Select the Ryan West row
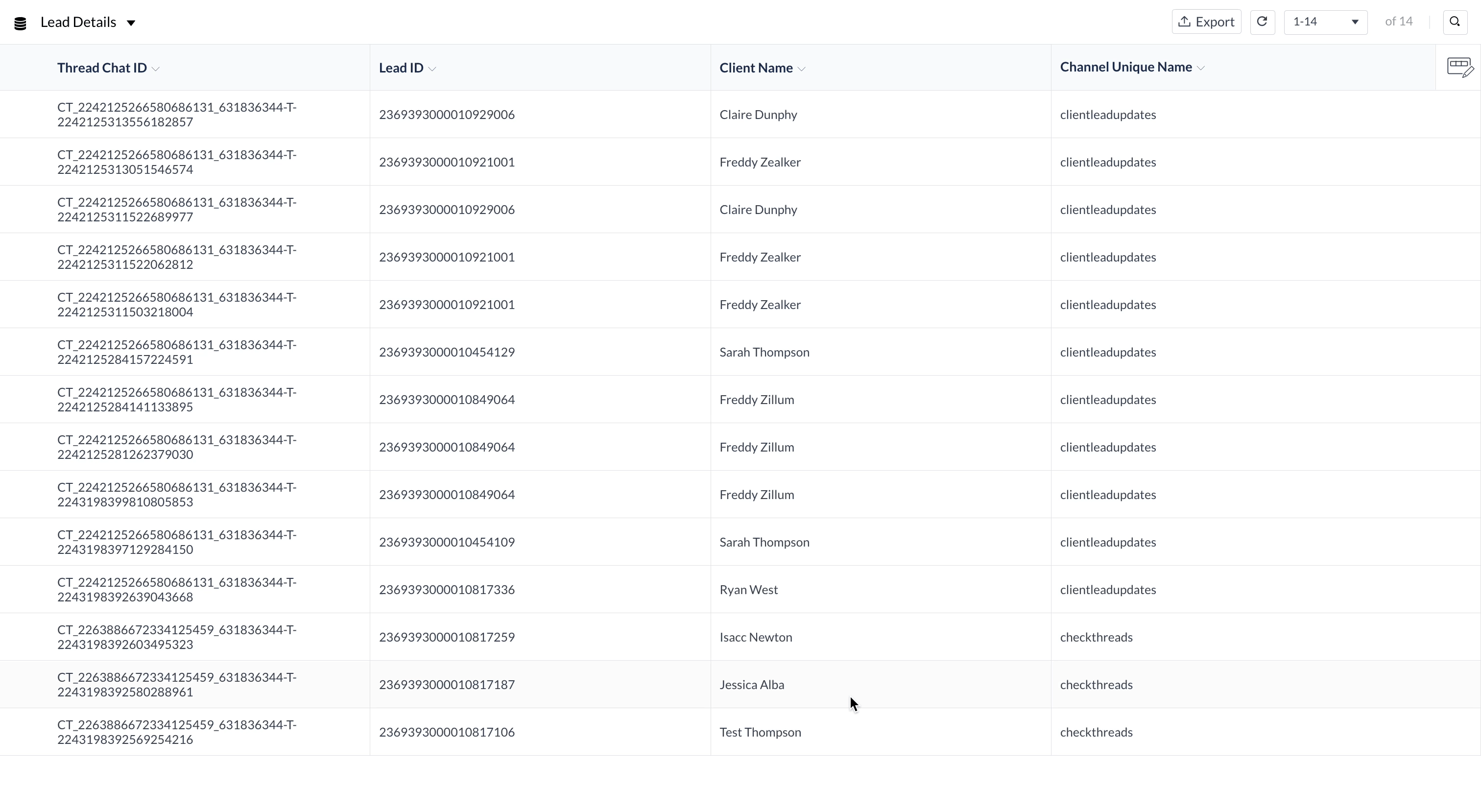 [x=748, y=590]
